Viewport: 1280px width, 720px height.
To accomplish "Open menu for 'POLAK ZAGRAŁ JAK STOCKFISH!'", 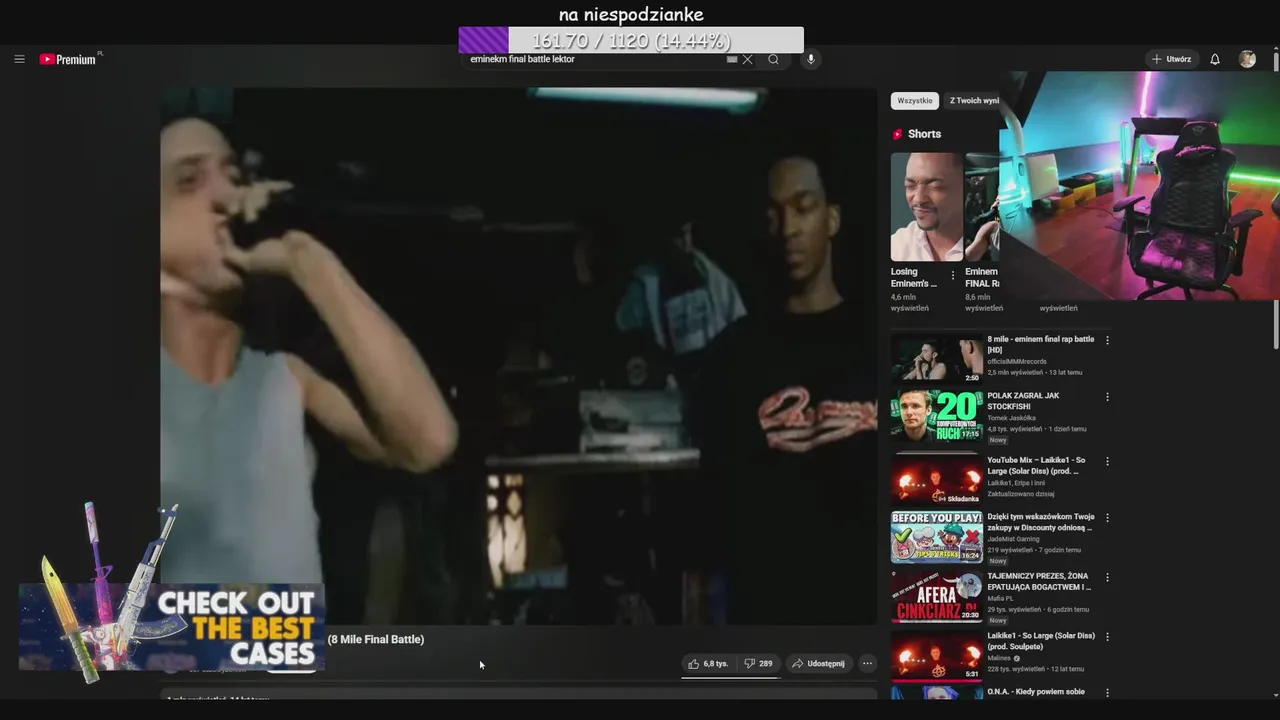I will pyautogui.click(x=1107, y=397).
